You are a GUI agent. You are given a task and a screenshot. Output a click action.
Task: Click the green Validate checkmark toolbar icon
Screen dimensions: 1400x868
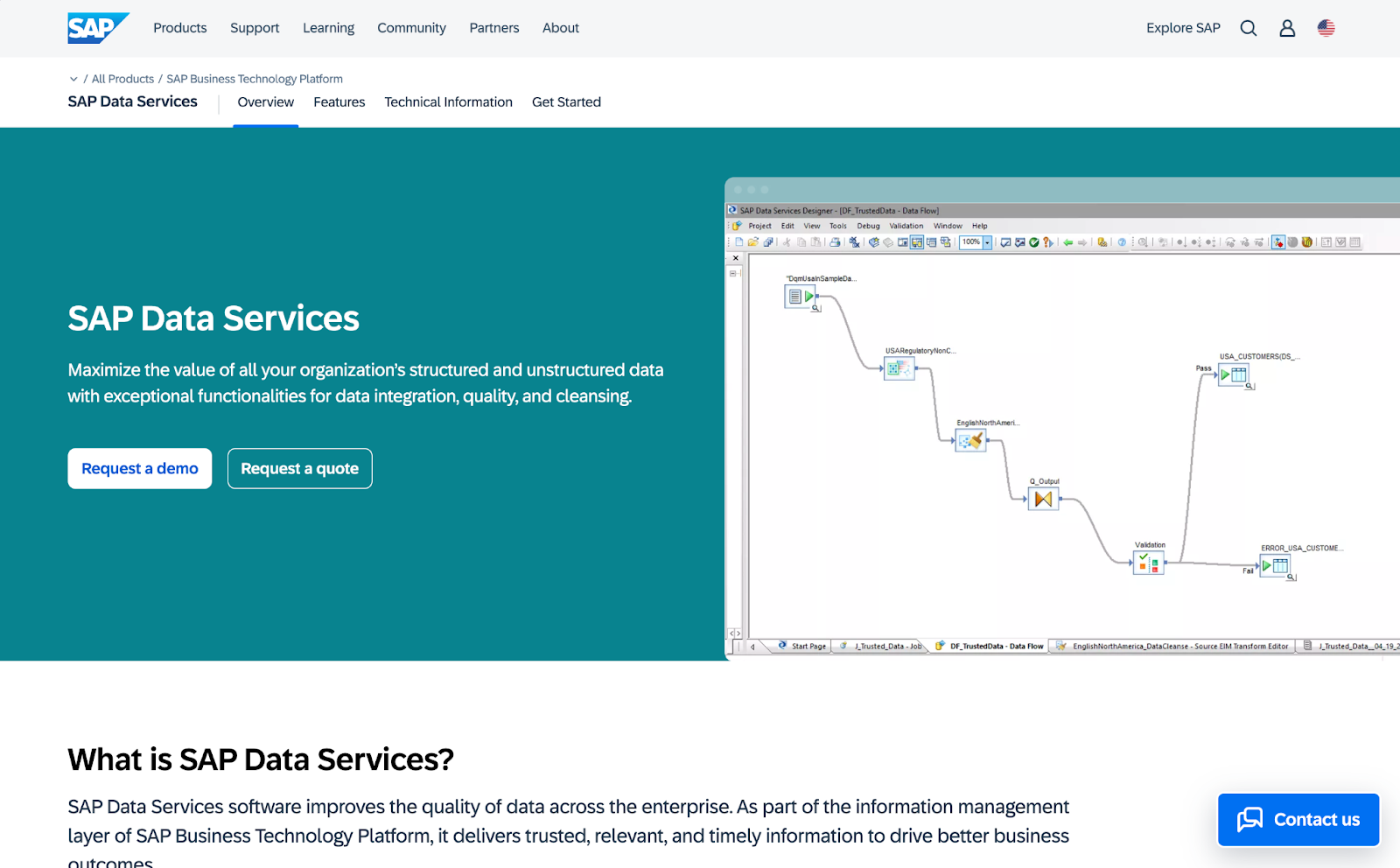point(1034,242)
